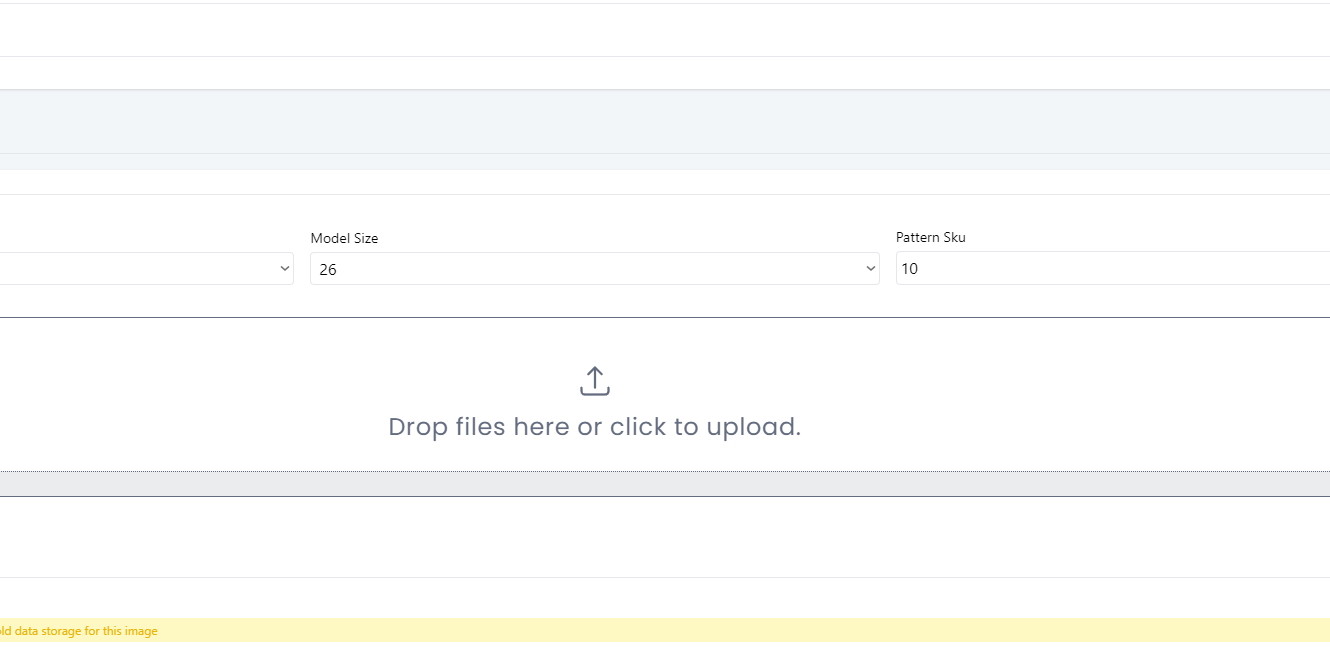Click "Drop files here or click to upload" text
The image size is (1330, 652).
594,427
